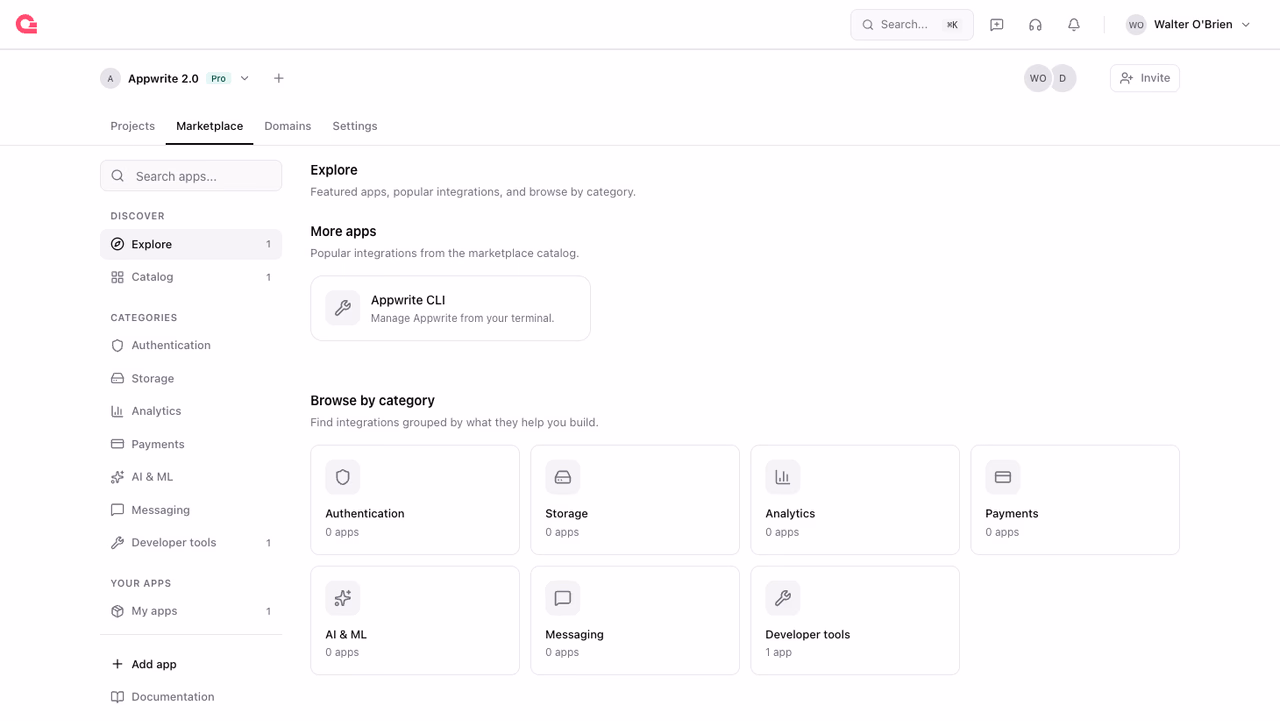Image resolution: width=1280 pixels, height=721 pixels.
Task: Filter by Messaging in sidebar
Action: [191, 510]
